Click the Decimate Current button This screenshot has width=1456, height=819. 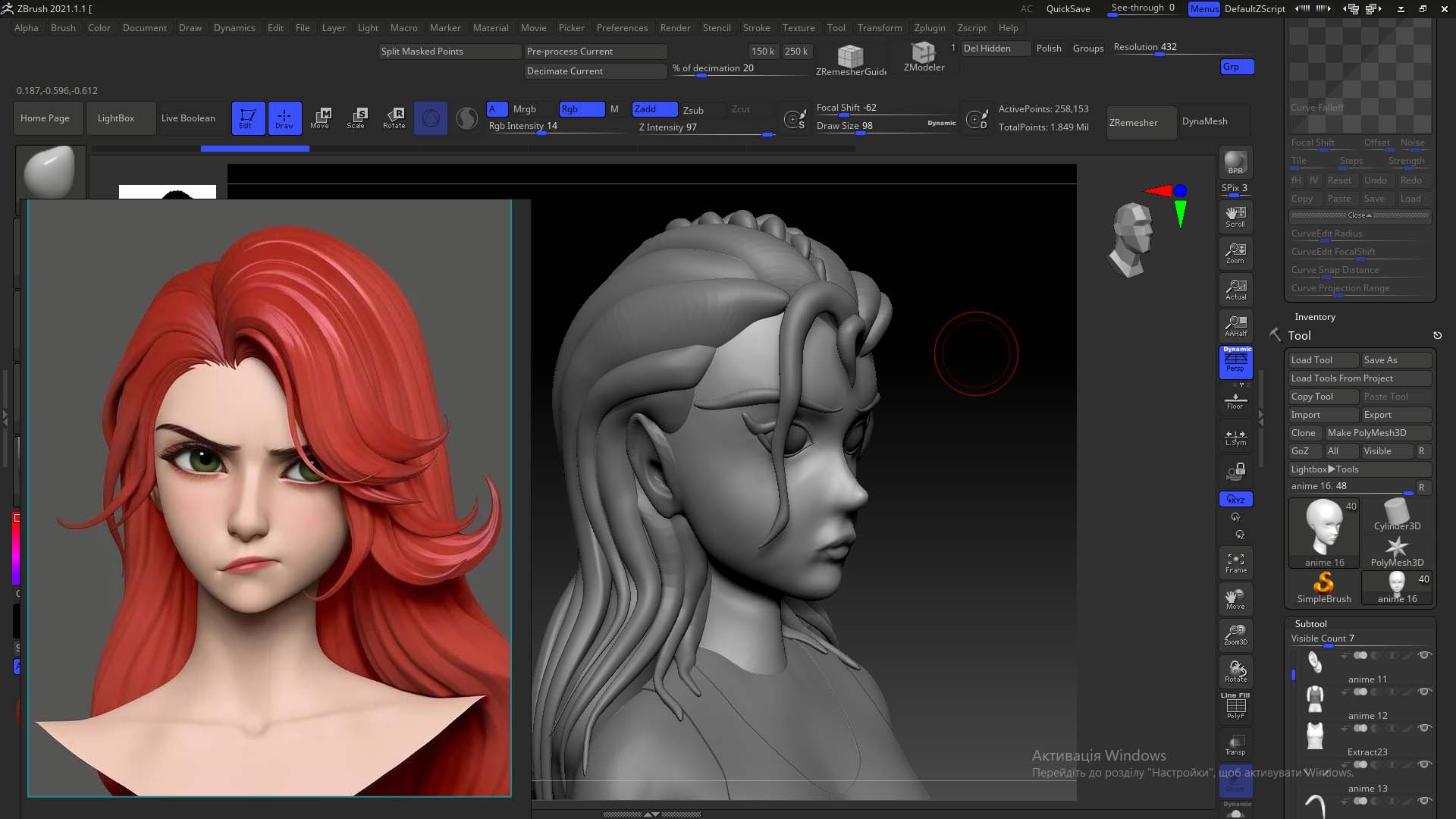click(x=595, y=71)
